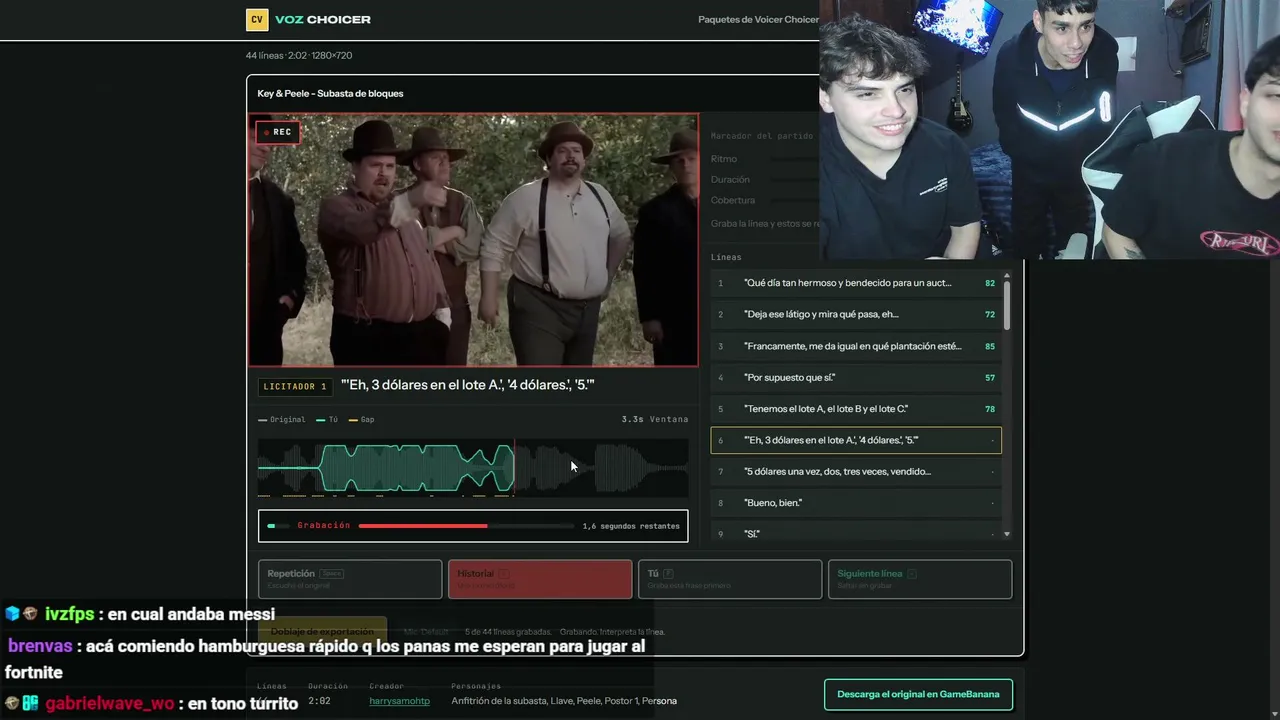This screenshot has height=720, width=1280.
Task: Click the CV logo badge
Action: click(x=257, y=20)
